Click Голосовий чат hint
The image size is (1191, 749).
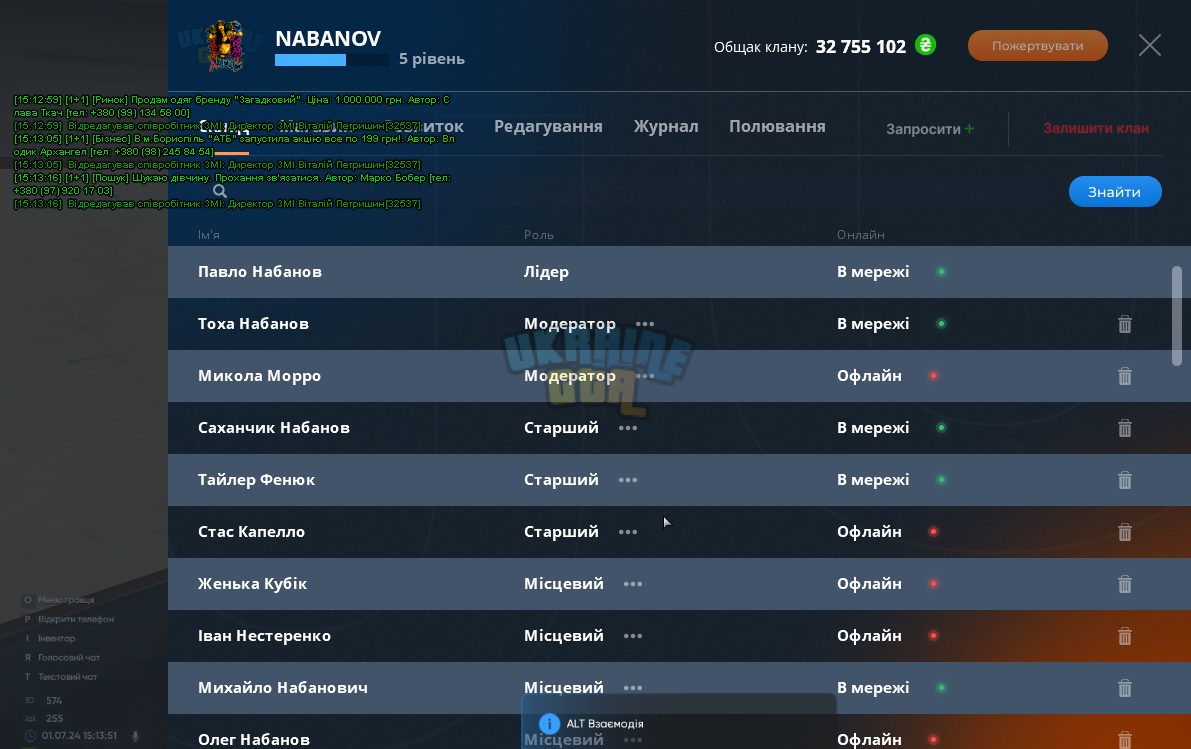click(x=69, y=658)
